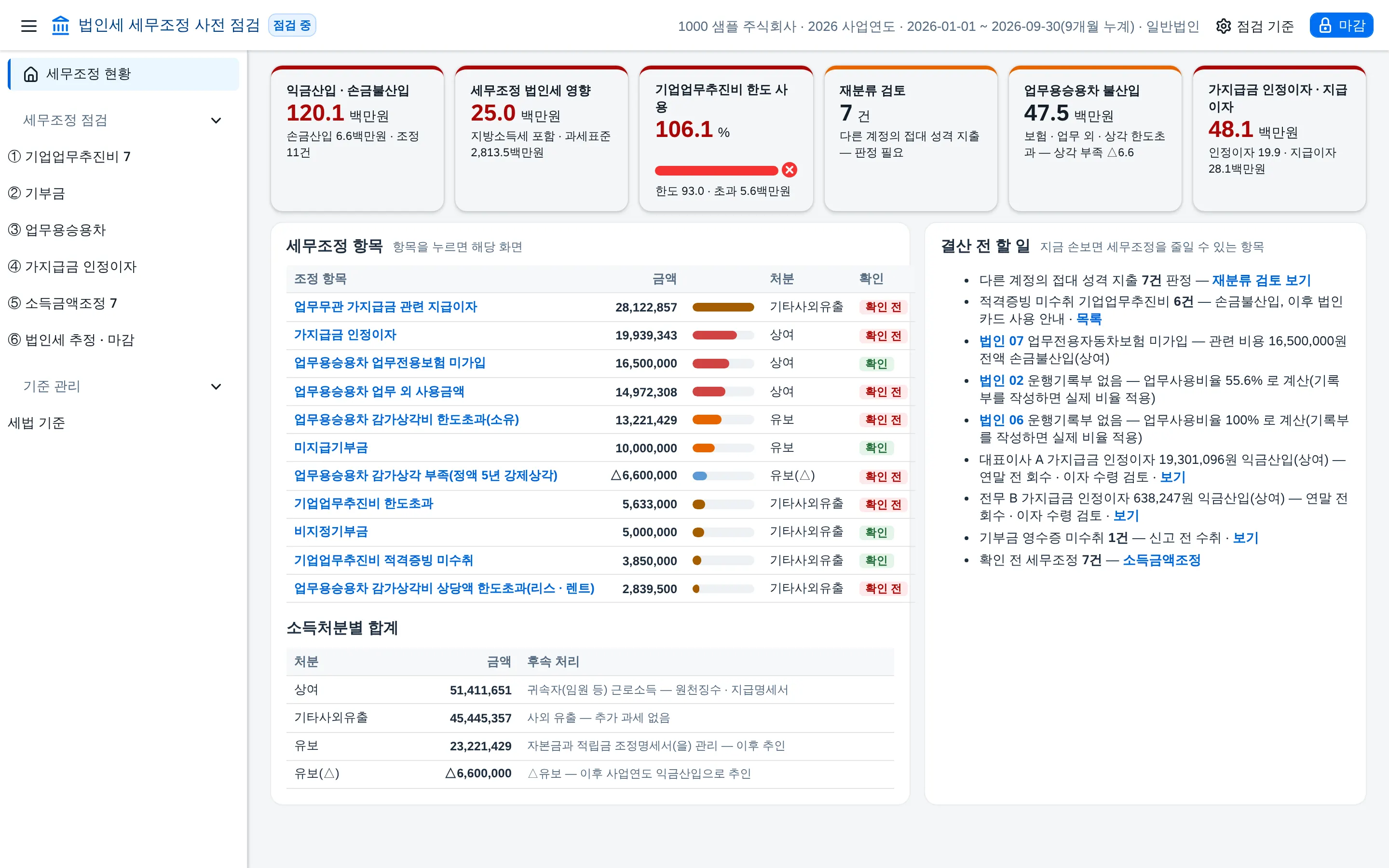Click the 51,411,651 상여 total cell
This screenshot has height=868, width=1389.
[480, 690]
